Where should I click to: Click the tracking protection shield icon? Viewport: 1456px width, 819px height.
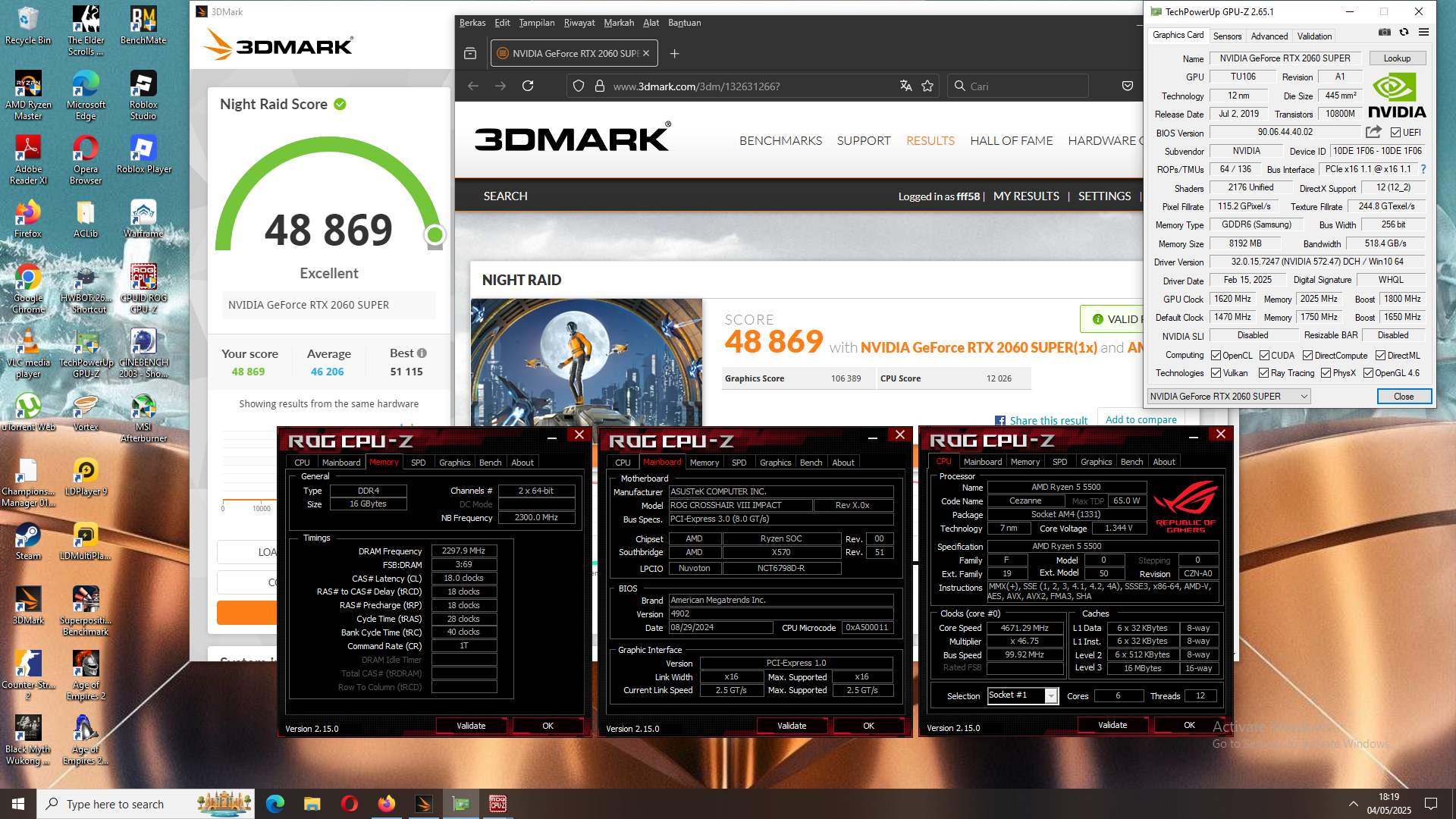(579, 86)
